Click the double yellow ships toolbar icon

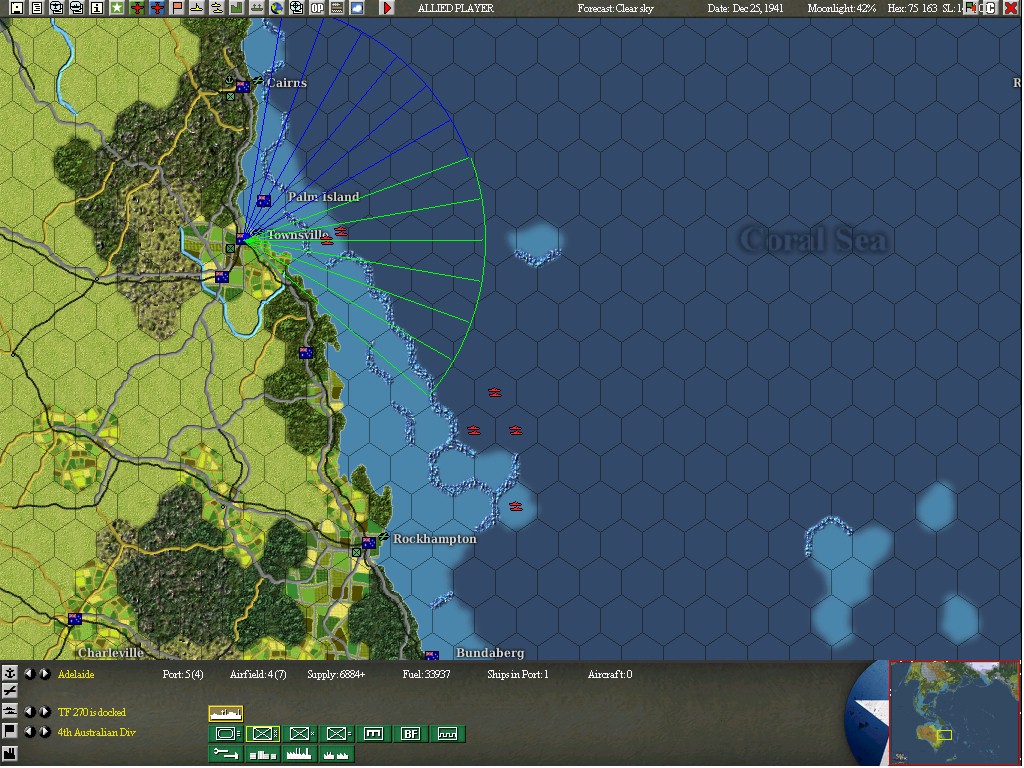pyautogui.click(x=217, y=8)
